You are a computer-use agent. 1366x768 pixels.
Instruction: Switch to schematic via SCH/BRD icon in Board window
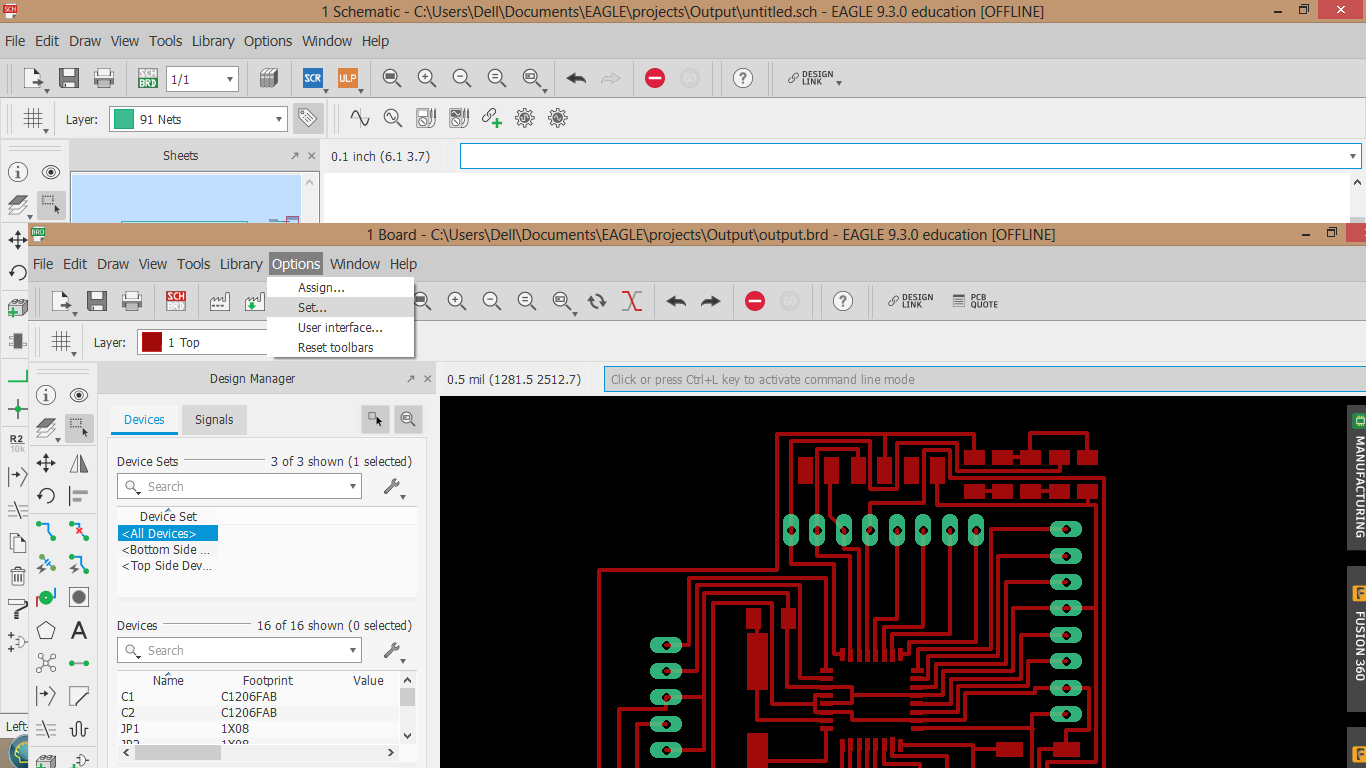coord(176,301)
